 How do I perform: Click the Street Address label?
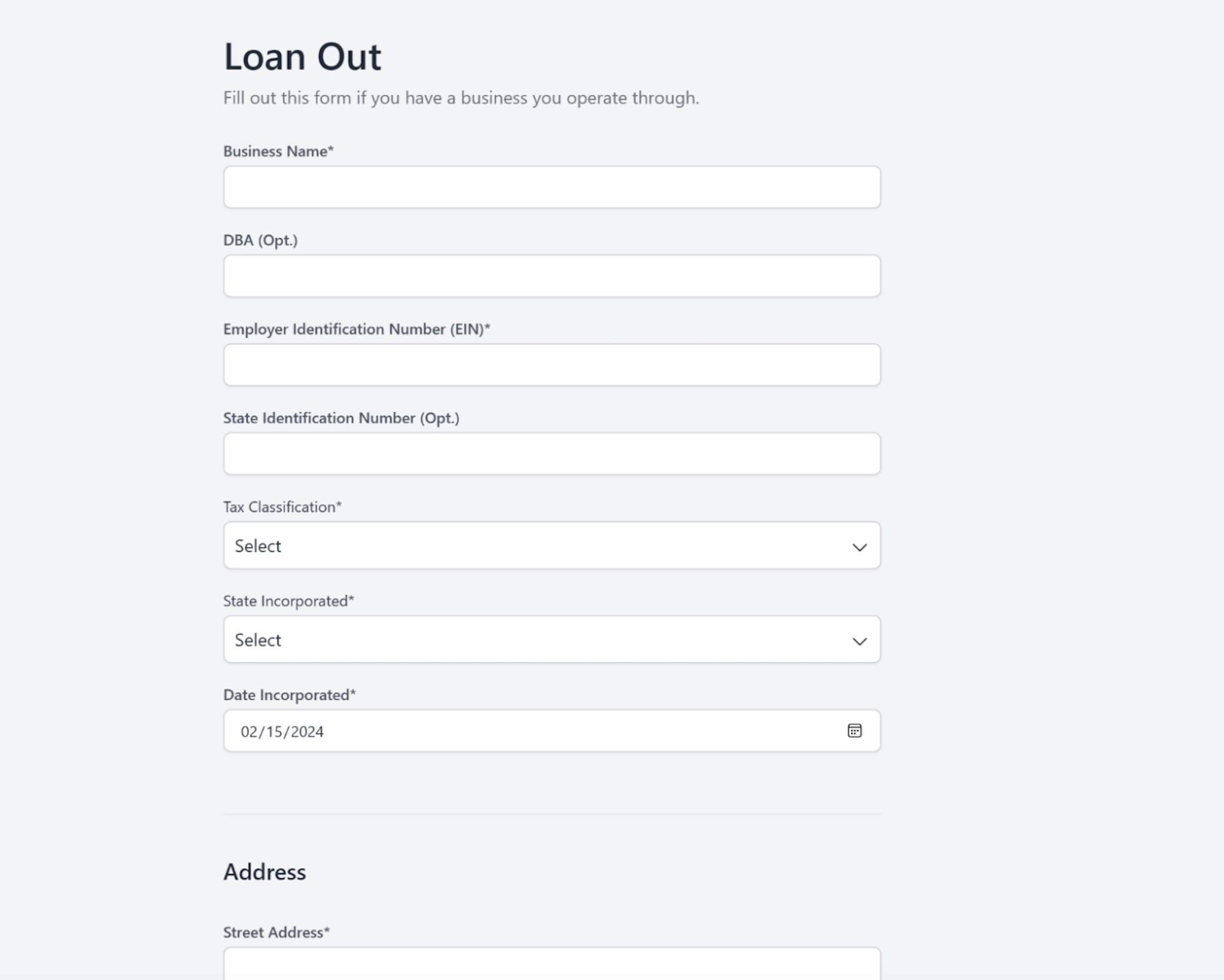(277, 932)
